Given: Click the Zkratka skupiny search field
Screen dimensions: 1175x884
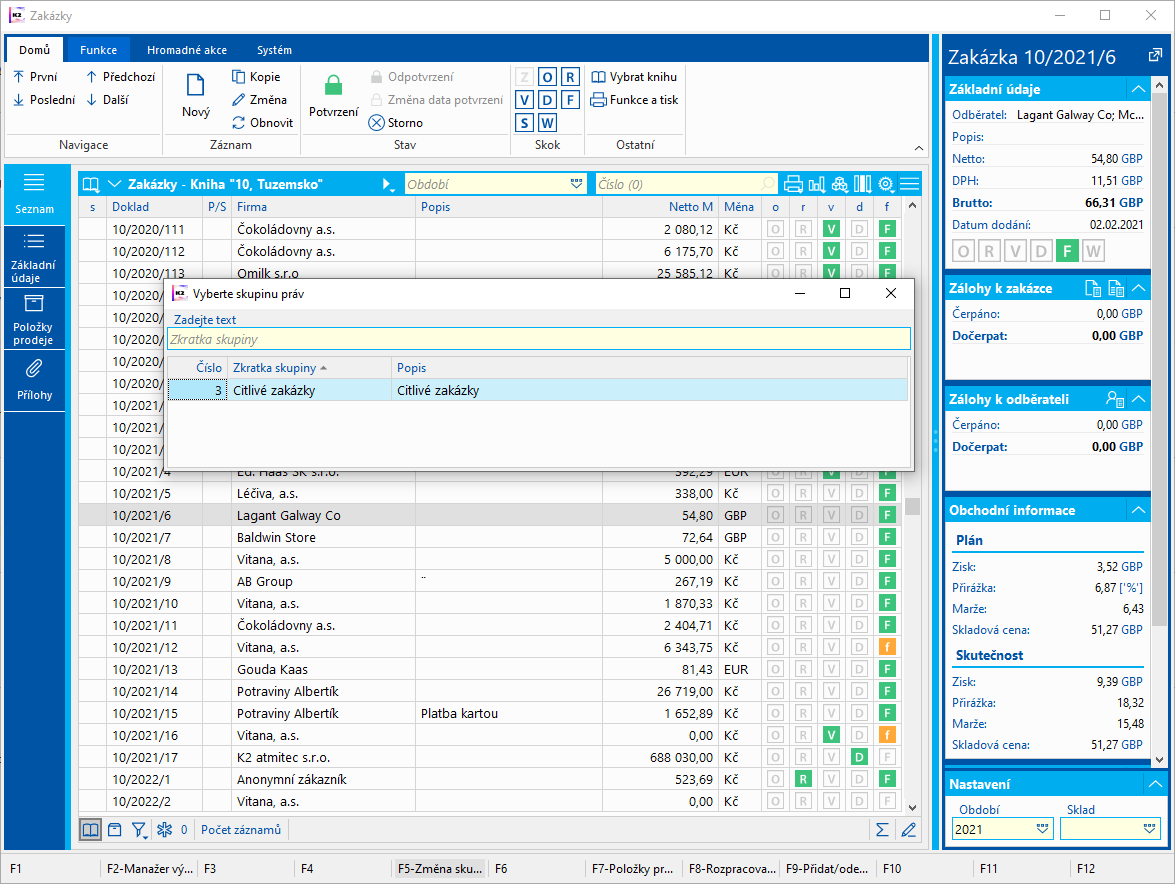Looking at the screenshot, I should [538, 340].
